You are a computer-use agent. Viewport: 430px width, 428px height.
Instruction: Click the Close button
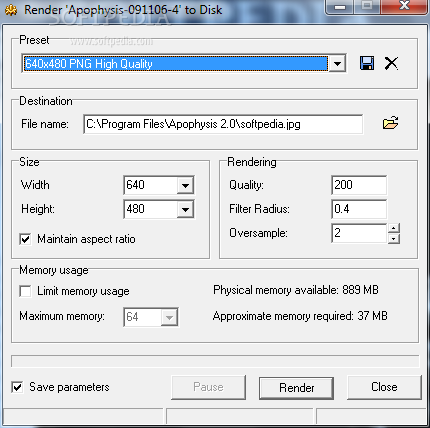coord(384,387)
